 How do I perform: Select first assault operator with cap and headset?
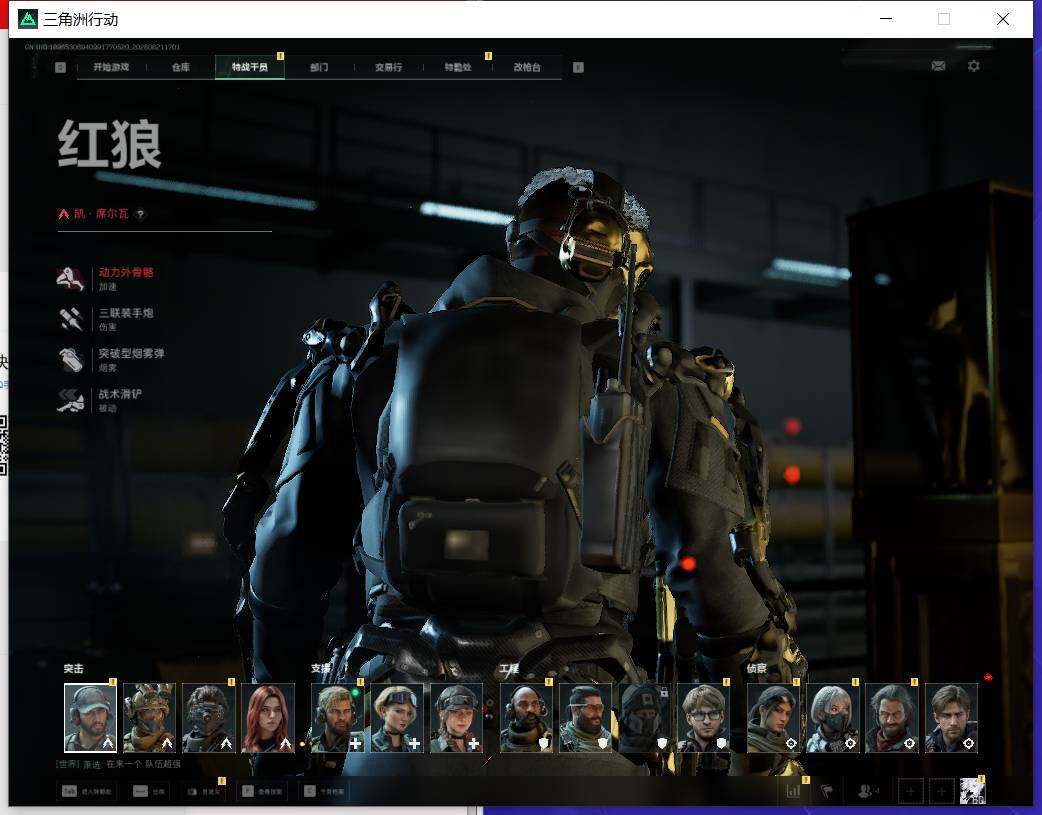pyautogui.click(x=90, y=718)
